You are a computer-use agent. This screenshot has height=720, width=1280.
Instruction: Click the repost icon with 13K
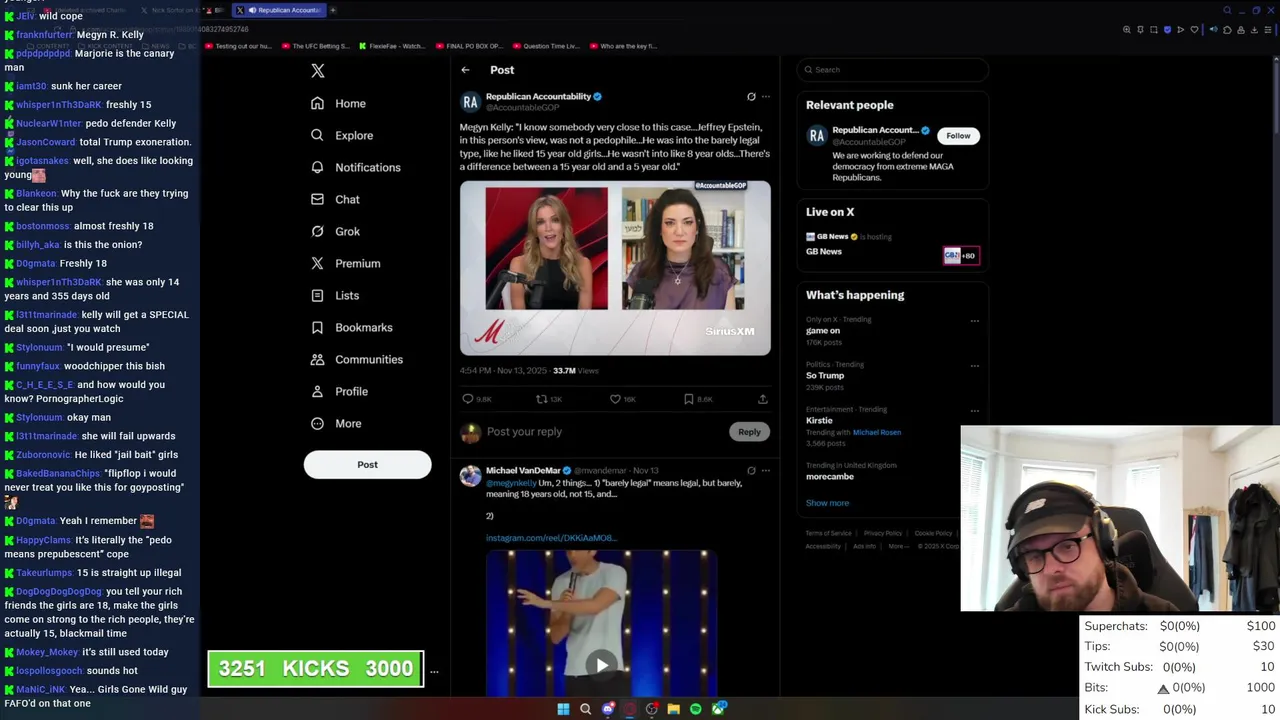coord(541,399)
